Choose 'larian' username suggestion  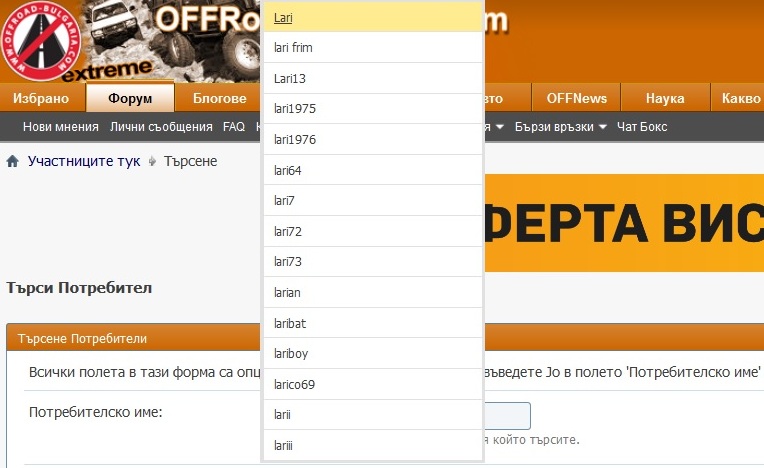(373, 293)
